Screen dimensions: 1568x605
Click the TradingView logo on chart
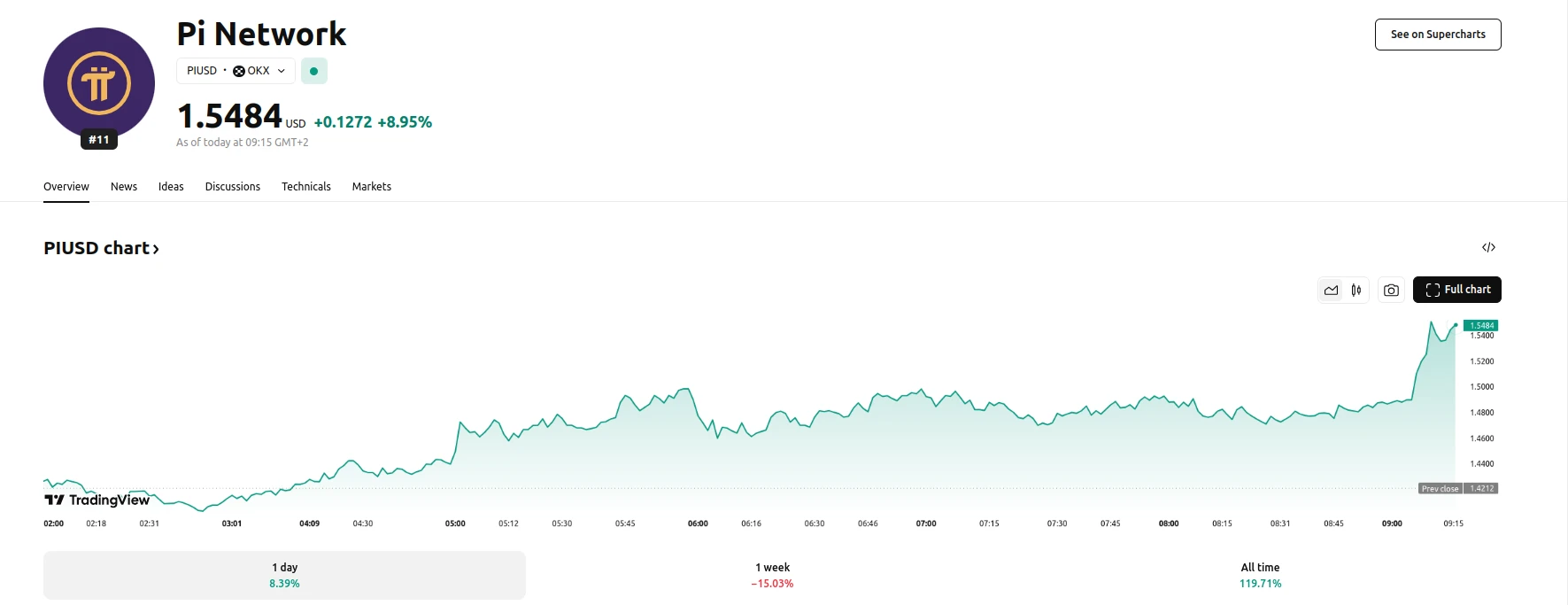[97, 500]
